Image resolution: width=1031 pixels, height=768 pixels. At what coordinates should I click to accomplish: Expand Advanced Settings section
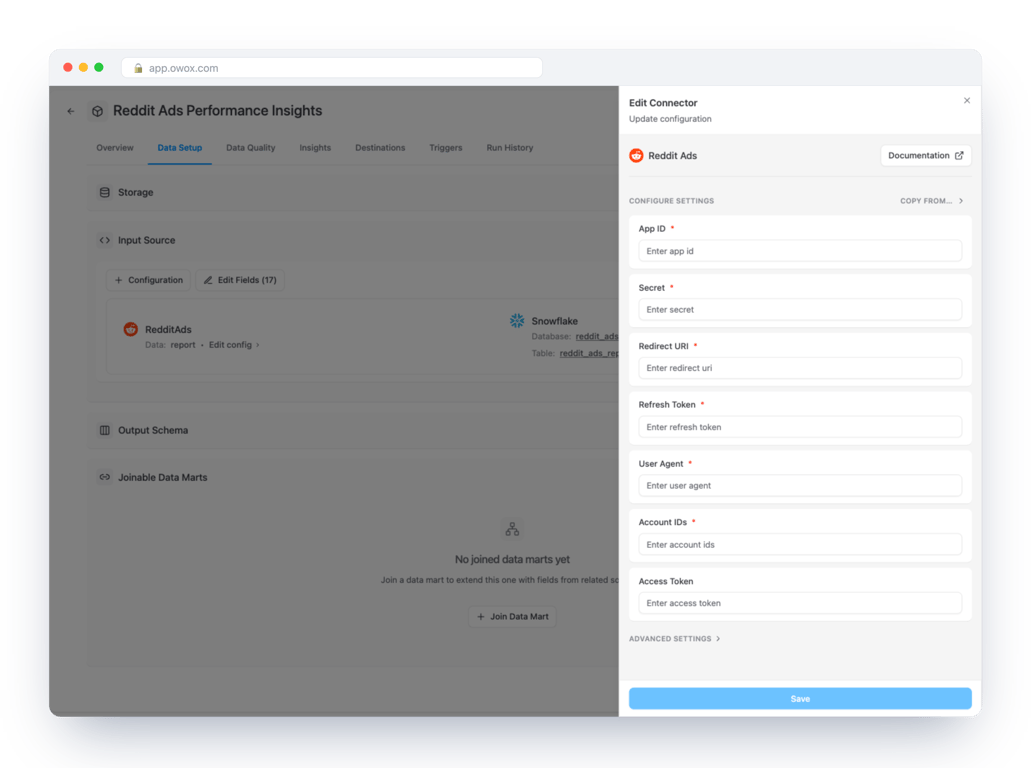point(675,638)
